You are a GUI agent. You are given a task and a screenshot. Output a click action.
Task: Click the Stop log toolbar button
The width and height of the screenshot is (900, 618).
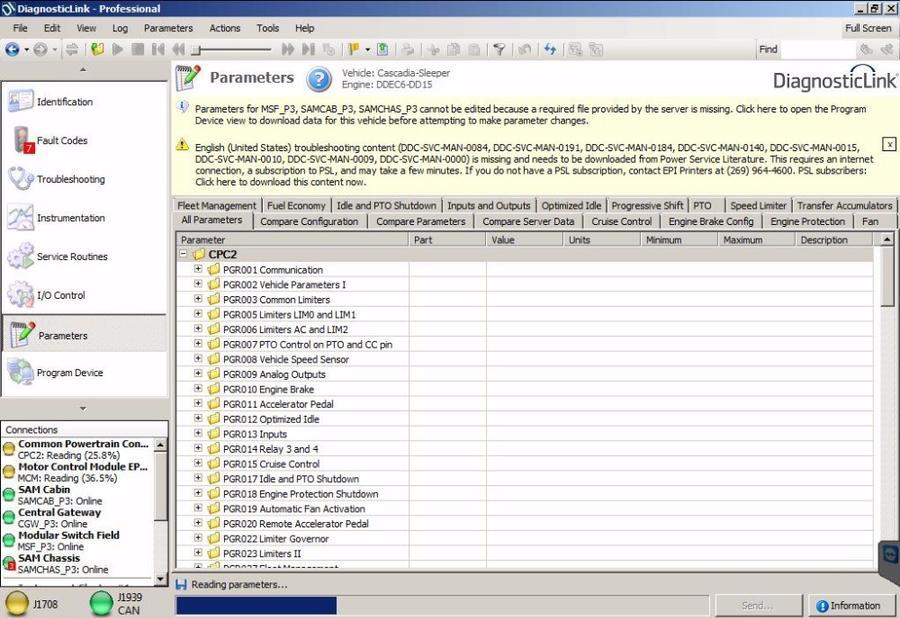pyautogui.click(x=138, y=50)
